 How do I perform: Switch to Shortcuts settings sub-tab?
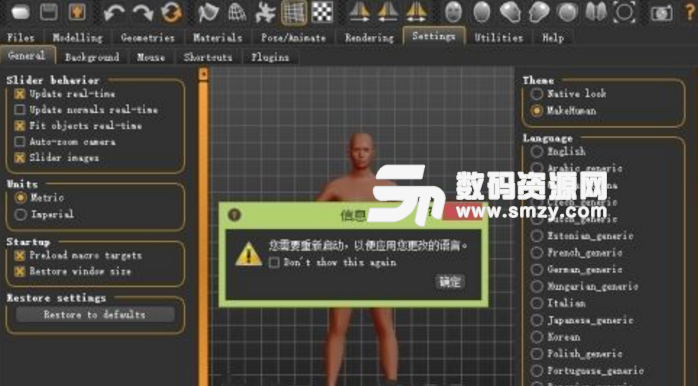(x=208, y=57)
